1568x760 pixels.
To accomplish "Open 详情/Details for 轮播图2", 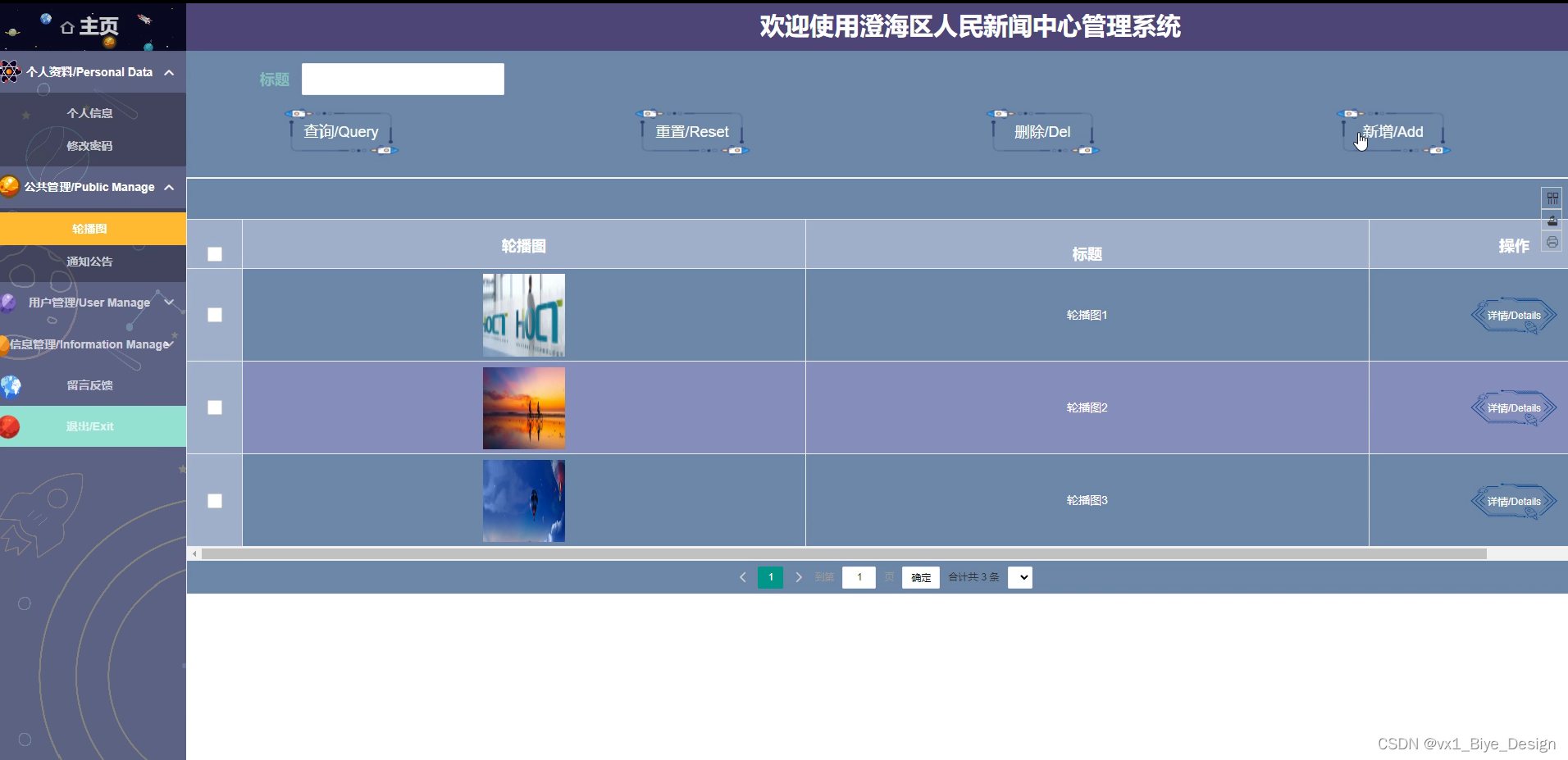I will [1514, 408].
